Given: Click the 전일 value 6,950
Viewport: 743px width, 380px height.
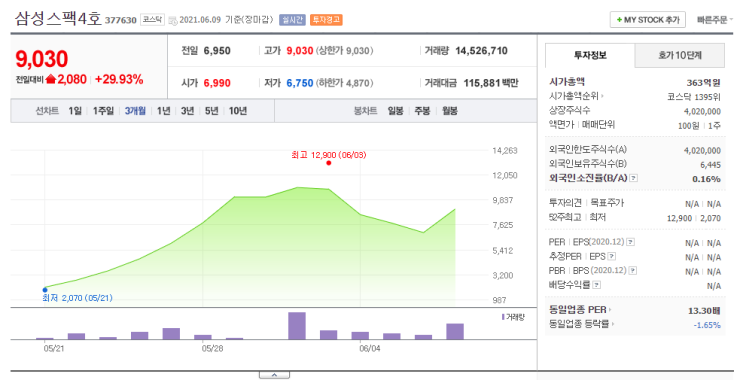Looking at the screenshot, I should (217, 51).
